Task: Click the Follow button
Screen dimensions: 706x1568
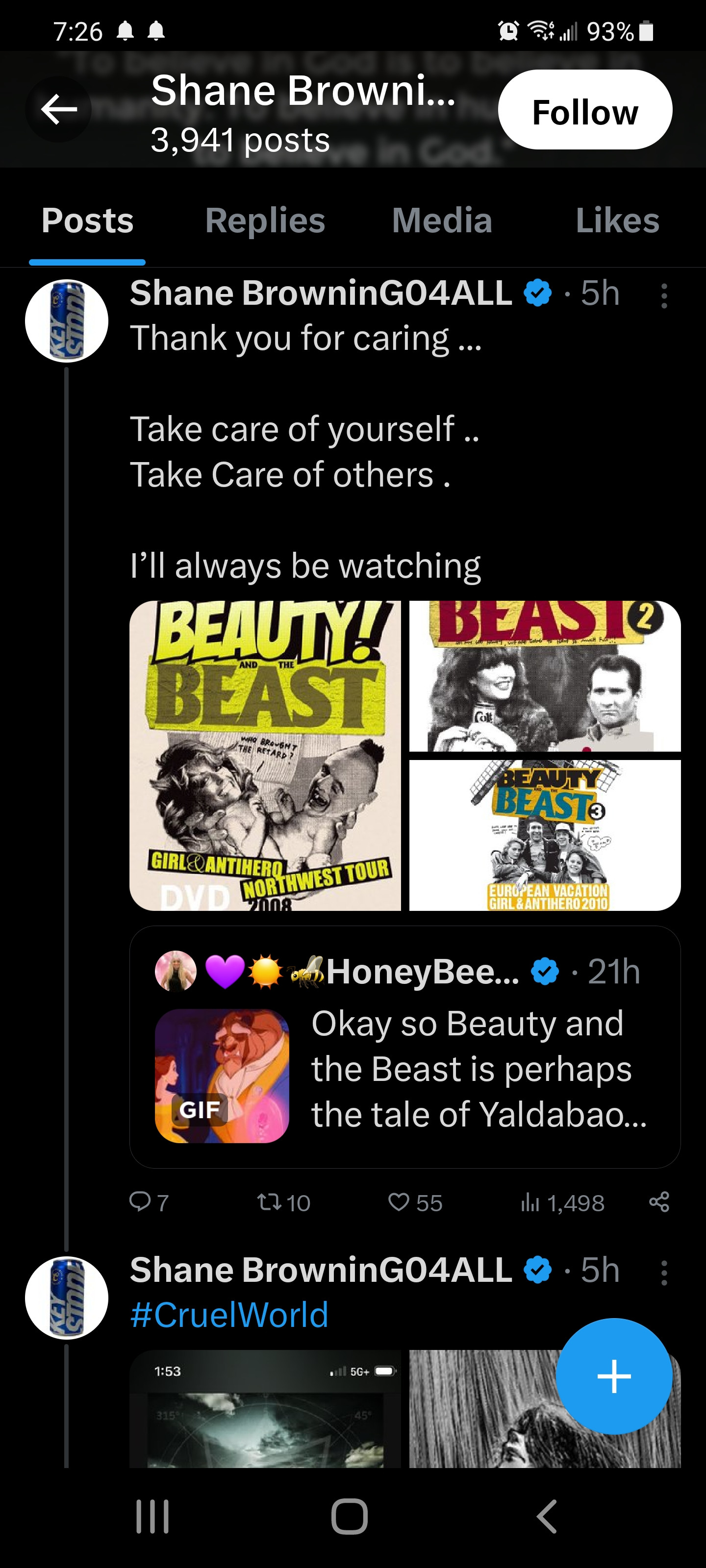Action: point(585,110)
